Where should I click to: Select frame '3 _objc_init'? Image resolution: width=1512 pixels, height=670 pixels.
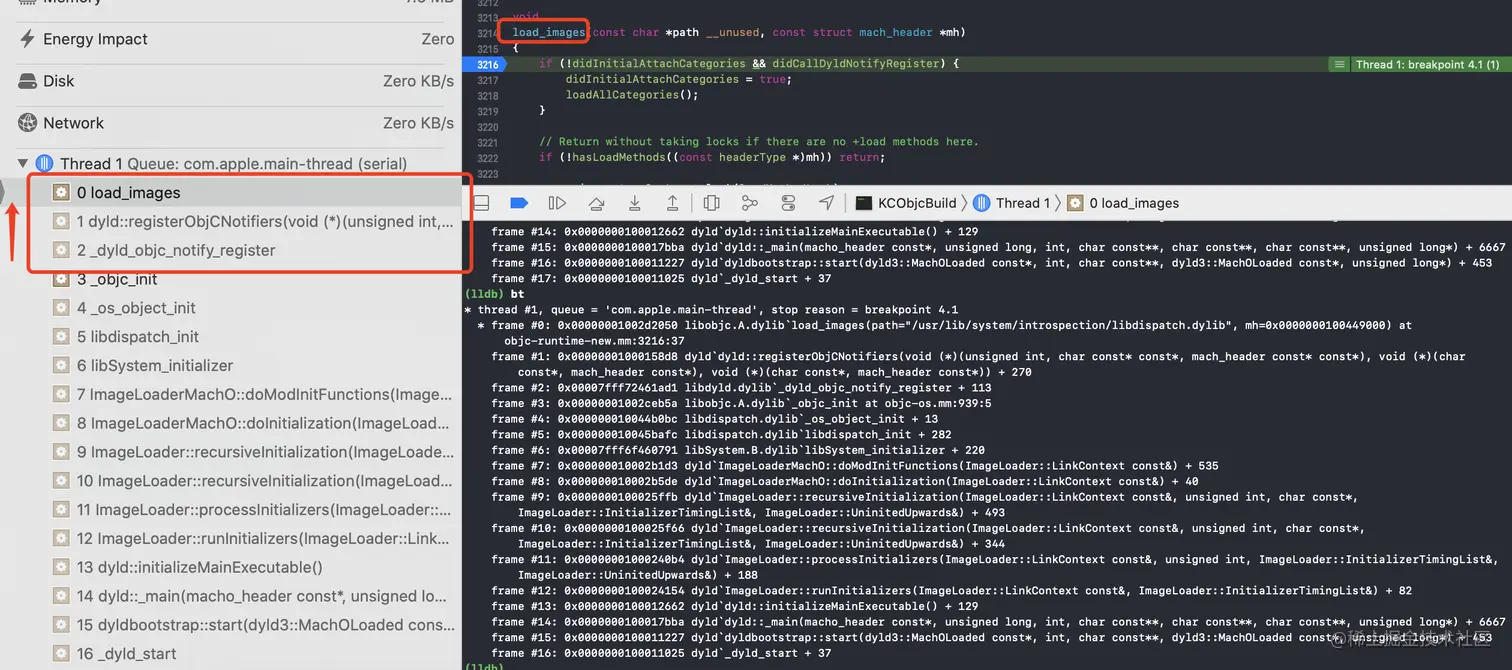click(x=230, y=279)
